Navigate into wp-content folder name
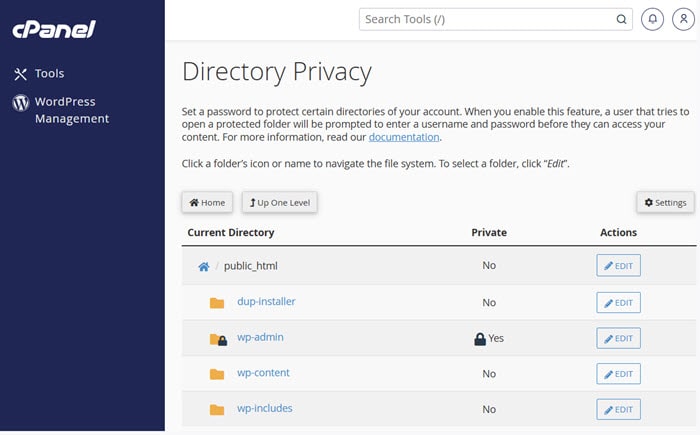Screen dimensions: 700x435 coord(263,373)
